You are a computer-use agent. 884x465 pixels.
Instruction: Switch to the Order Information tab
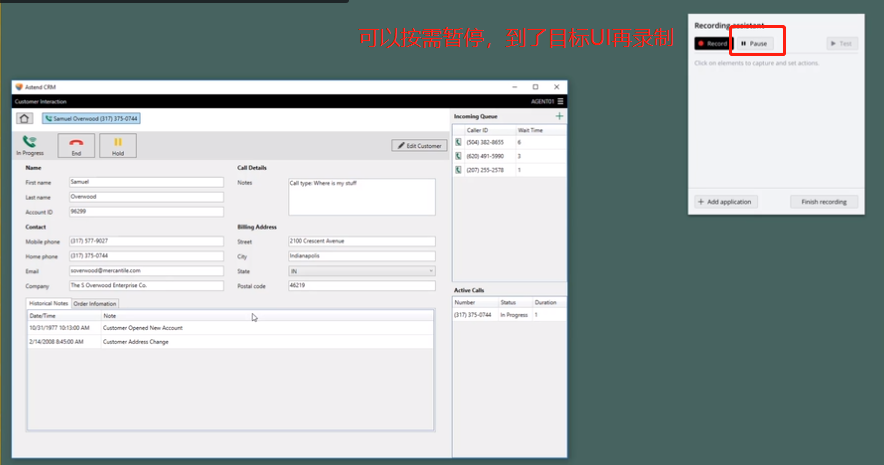95,303
